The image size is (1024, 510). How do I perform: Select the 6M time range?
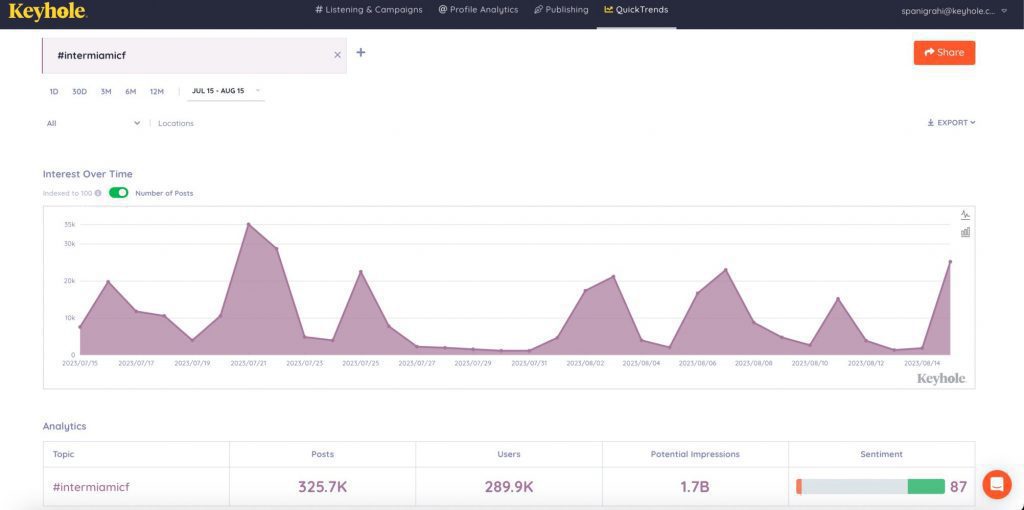pyautogui.click(x=131, y=91)
